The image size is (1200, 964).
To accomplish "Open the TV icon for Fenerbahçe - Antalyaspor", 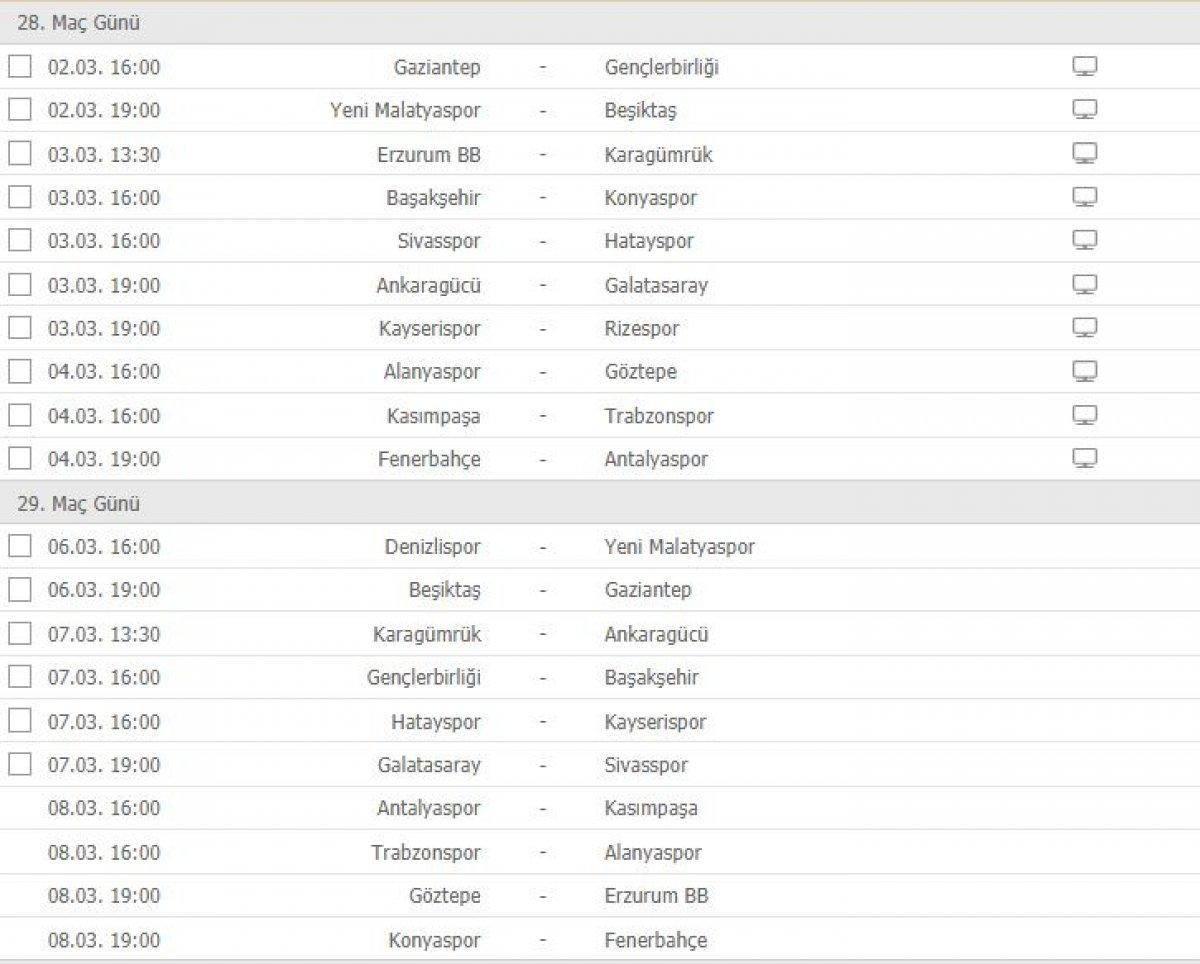I will coord(1085,459).
